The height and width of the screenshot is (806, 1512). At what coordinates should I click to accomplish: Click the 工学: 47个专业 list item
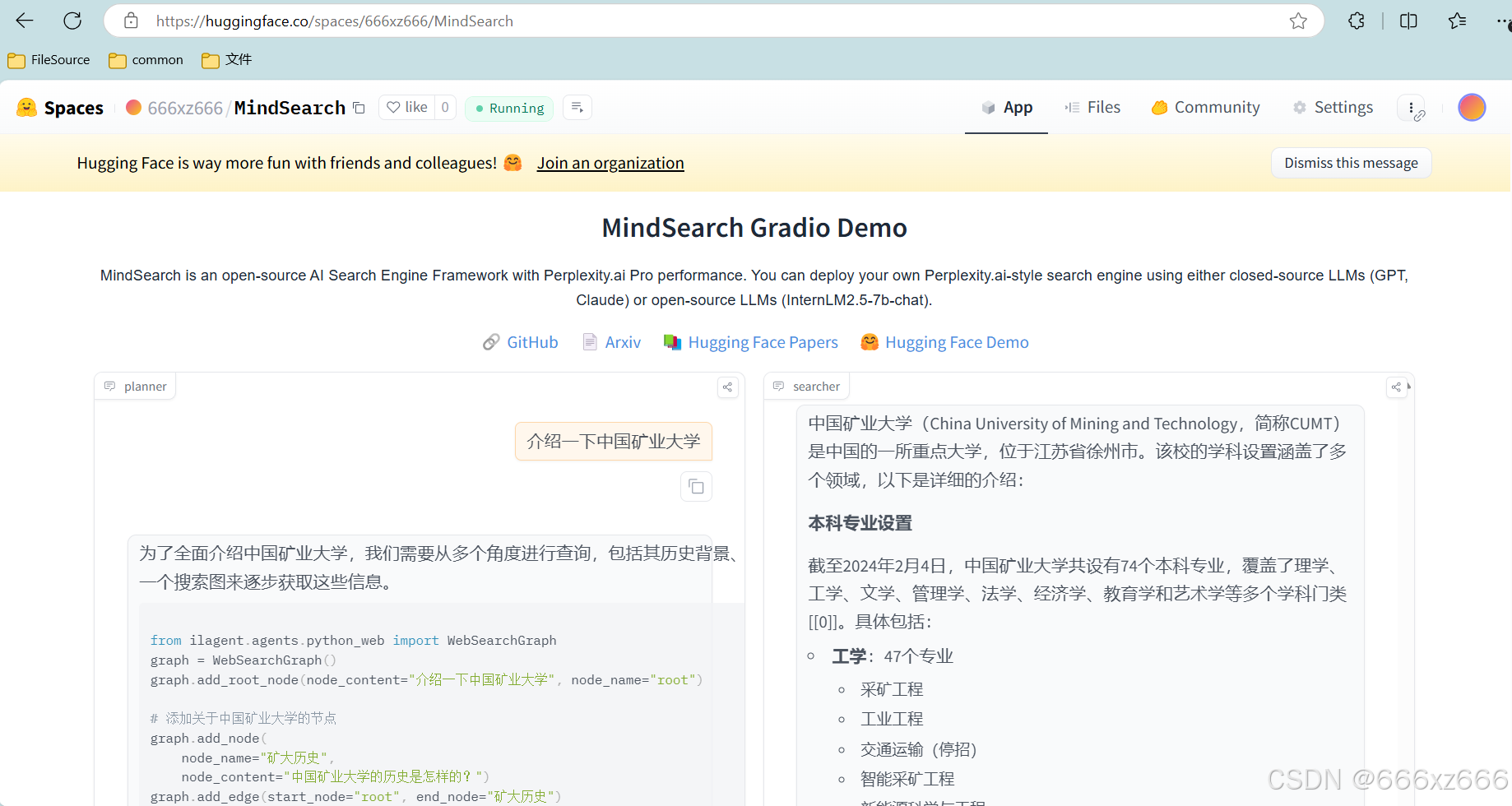(892, 656)
